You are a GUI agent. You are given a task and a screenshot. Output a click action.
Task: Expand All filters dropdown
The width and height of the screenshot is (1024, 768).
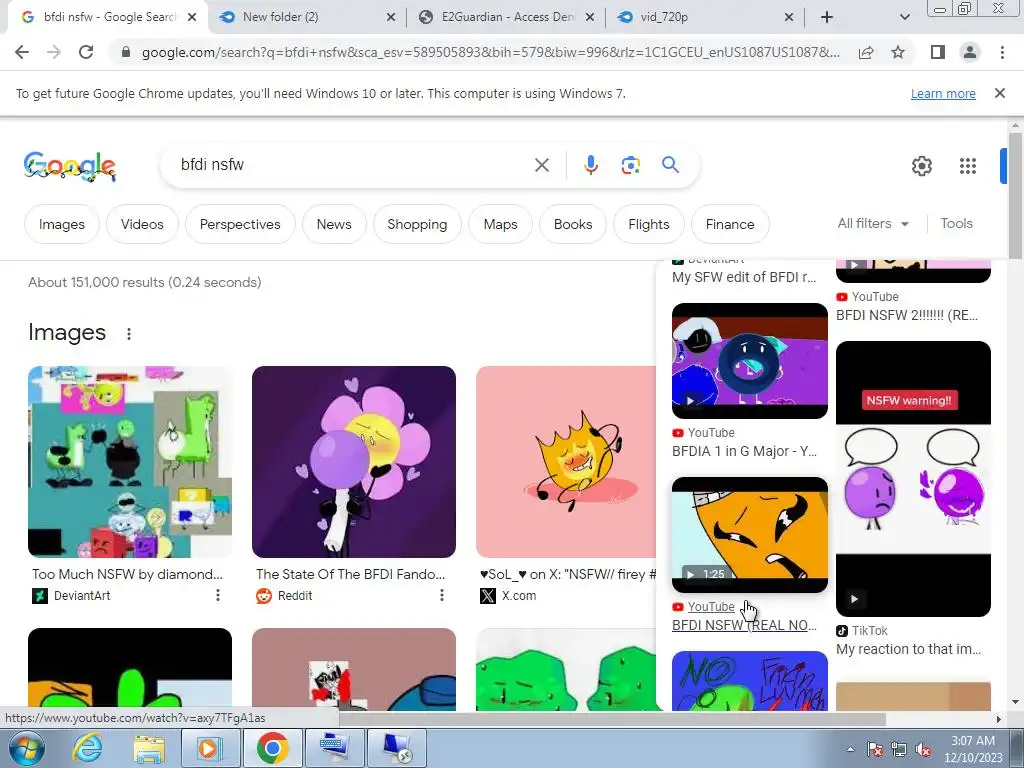[873, 223]
